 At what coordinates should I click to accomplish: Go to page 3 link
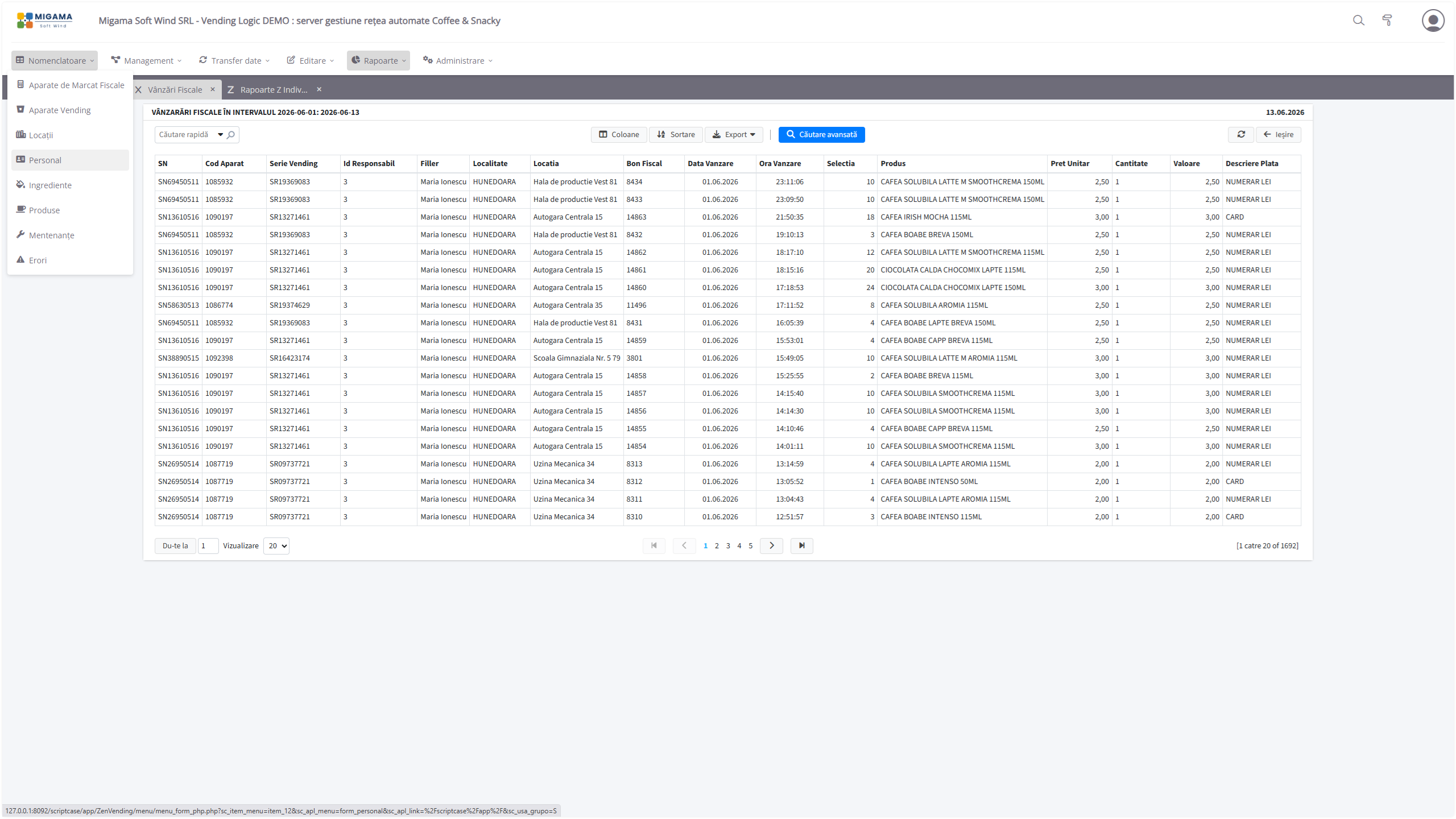click(x=728, y=545)
